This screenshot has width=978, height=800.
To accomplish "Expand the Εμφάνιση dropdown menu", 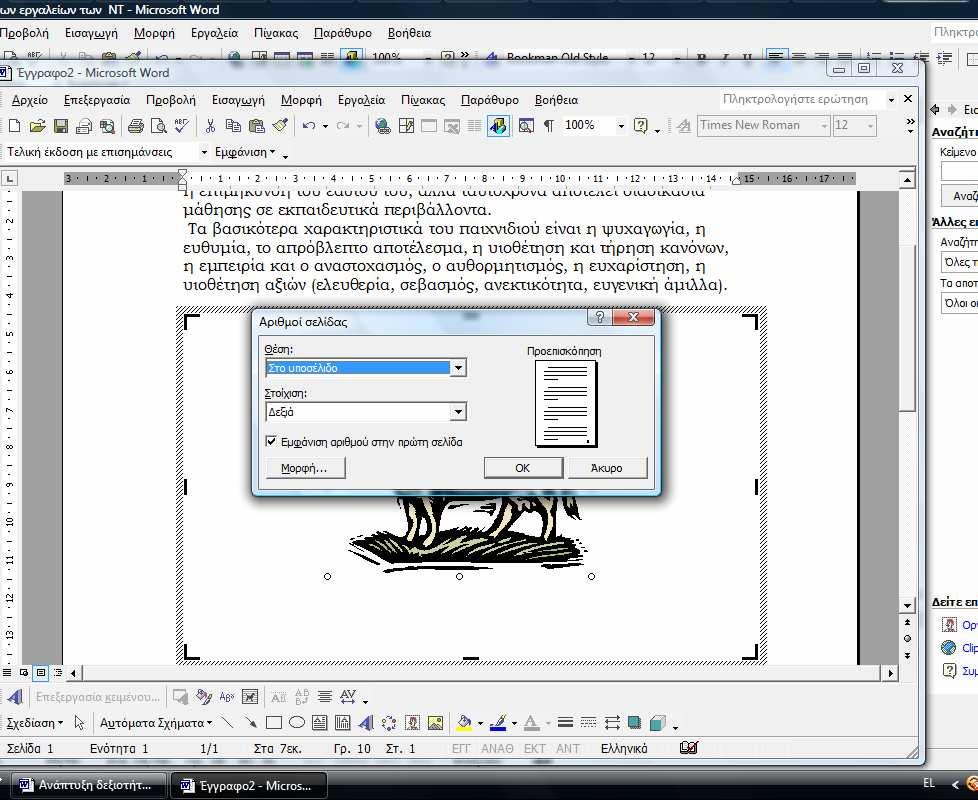I will [x=244, y=152].
